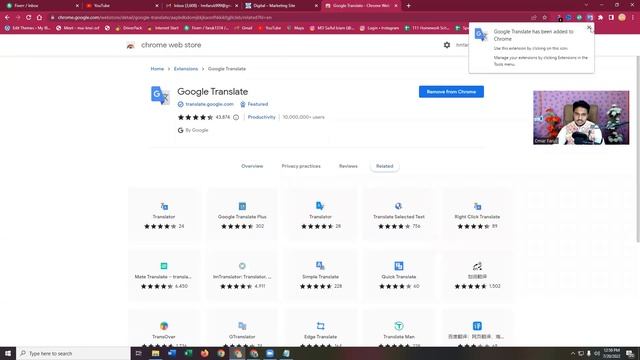Image resolution: width=640 pixels, height=360 pixels.
Task: Click the browser home button
Action: 39,18
